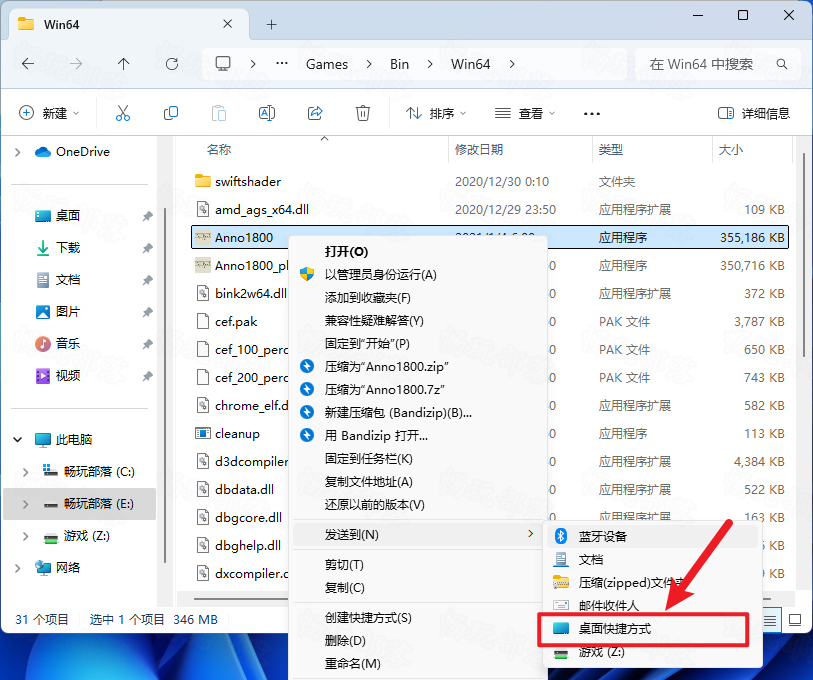This screenshot has width=813, height=680.
Task: Expand the chevron after Games in address bar
Action: pyautogui.click(x=369, y=64)
